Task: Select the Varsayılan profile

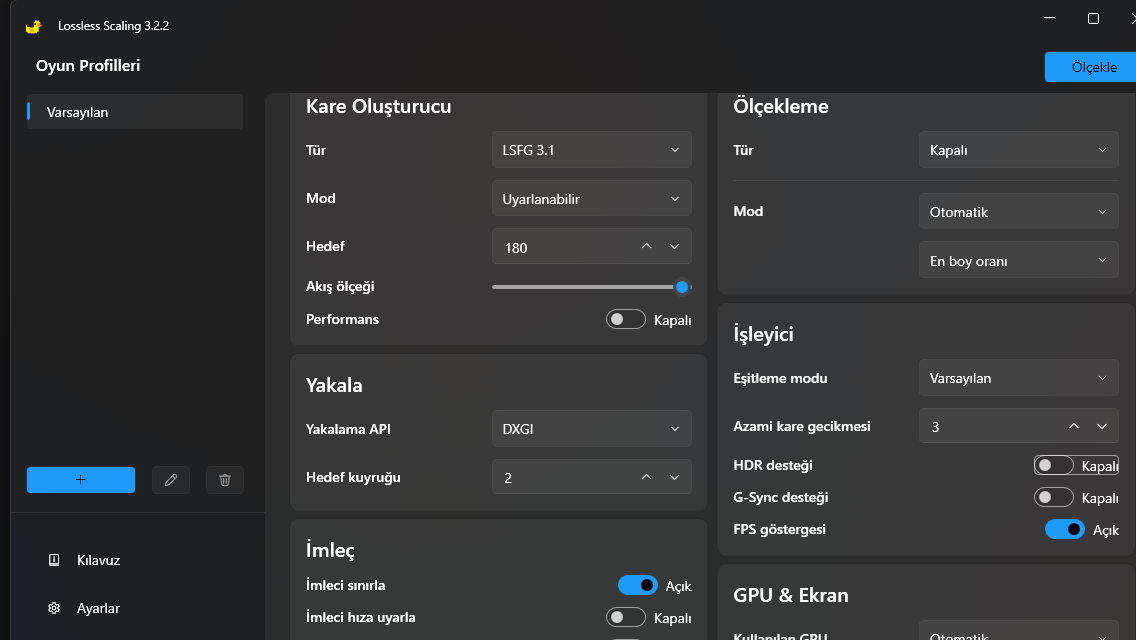Action: 135,112
